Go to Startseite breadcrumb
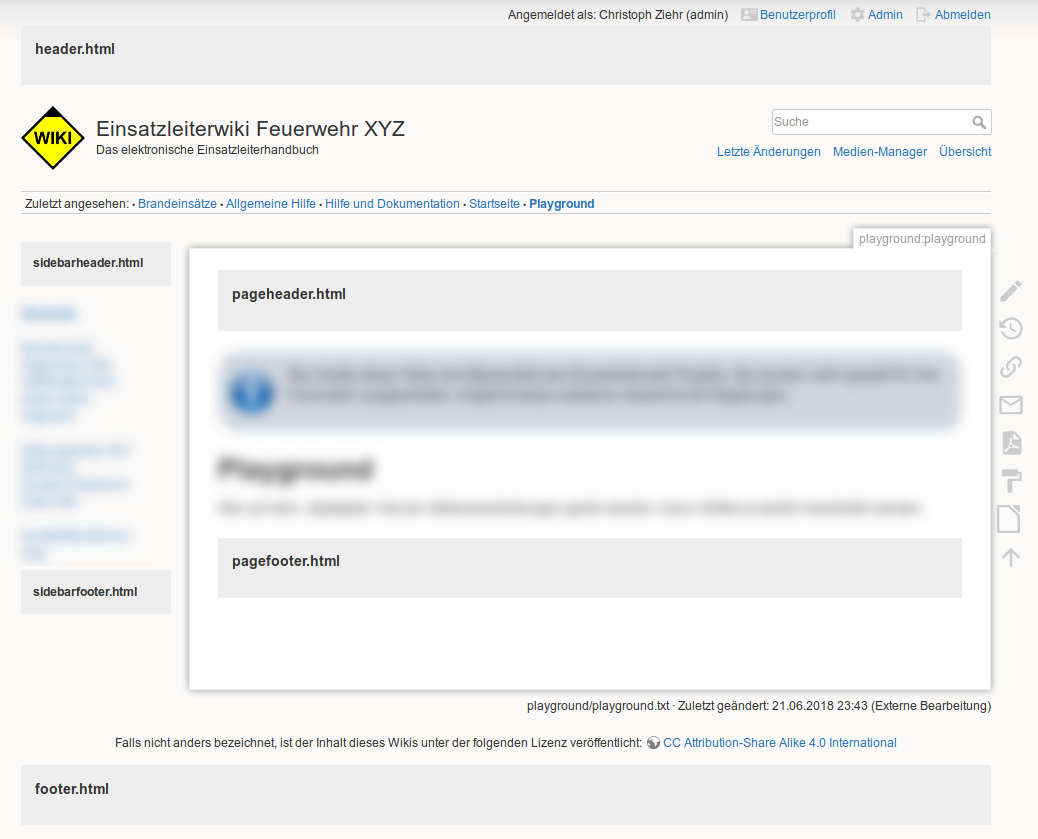This screenshot has height=839, width=1038. click(494, 204)
